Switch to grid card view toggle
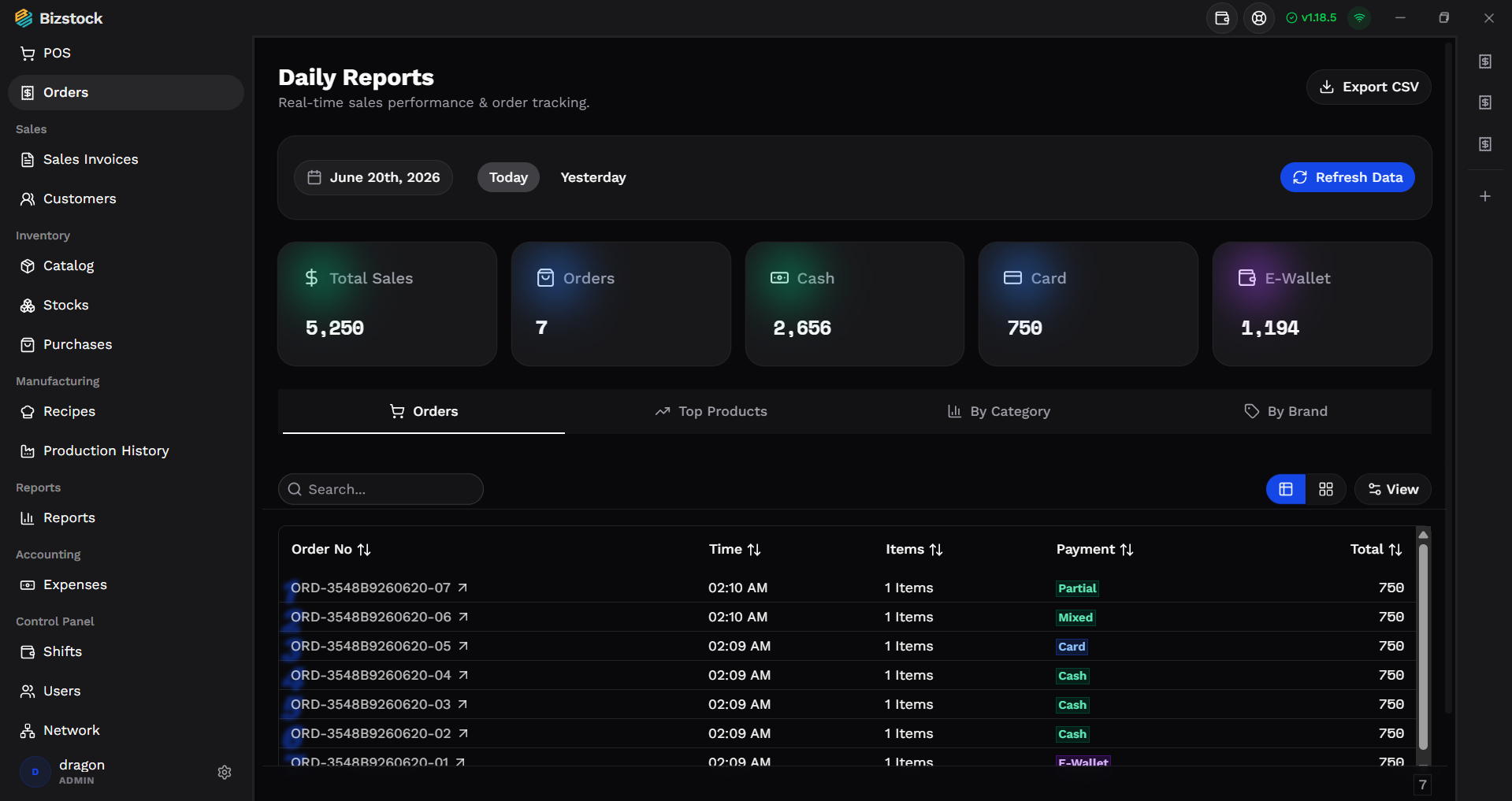This screenshot has height=801, width=1512. pos(1326,489)
